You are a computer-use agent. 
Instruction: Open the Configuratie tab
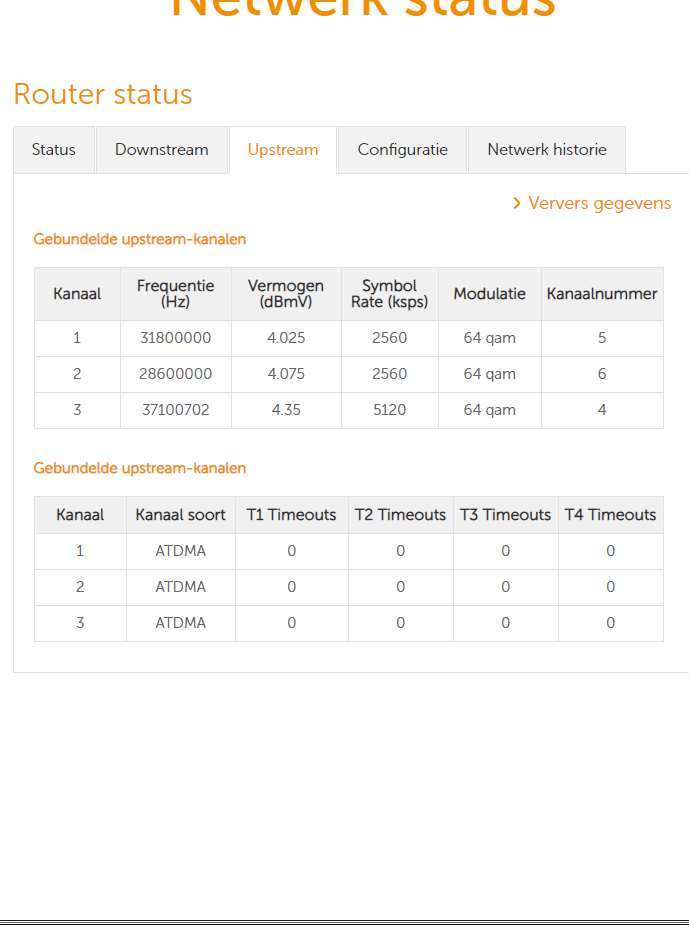coord(402,150)
